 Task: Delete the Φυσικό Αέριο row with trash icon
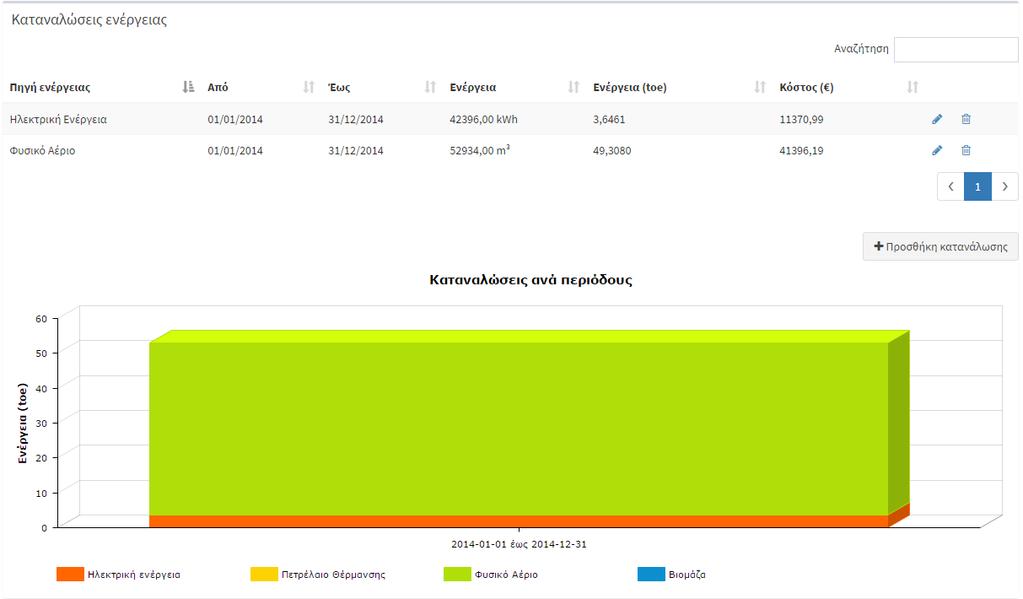tap(966, 150)
